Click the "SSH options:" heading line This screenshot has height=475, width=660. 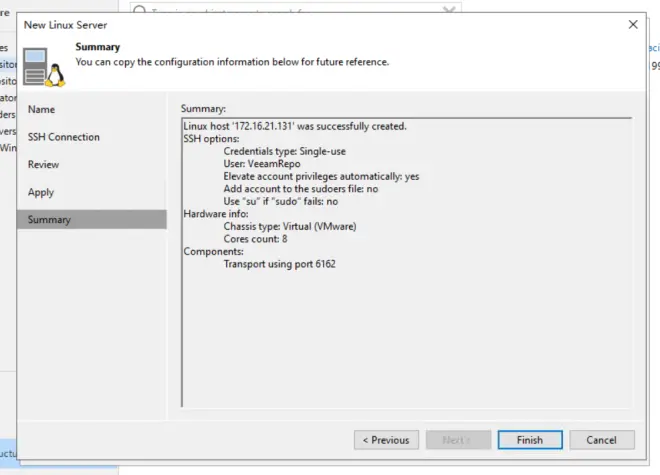coord(211,139)
